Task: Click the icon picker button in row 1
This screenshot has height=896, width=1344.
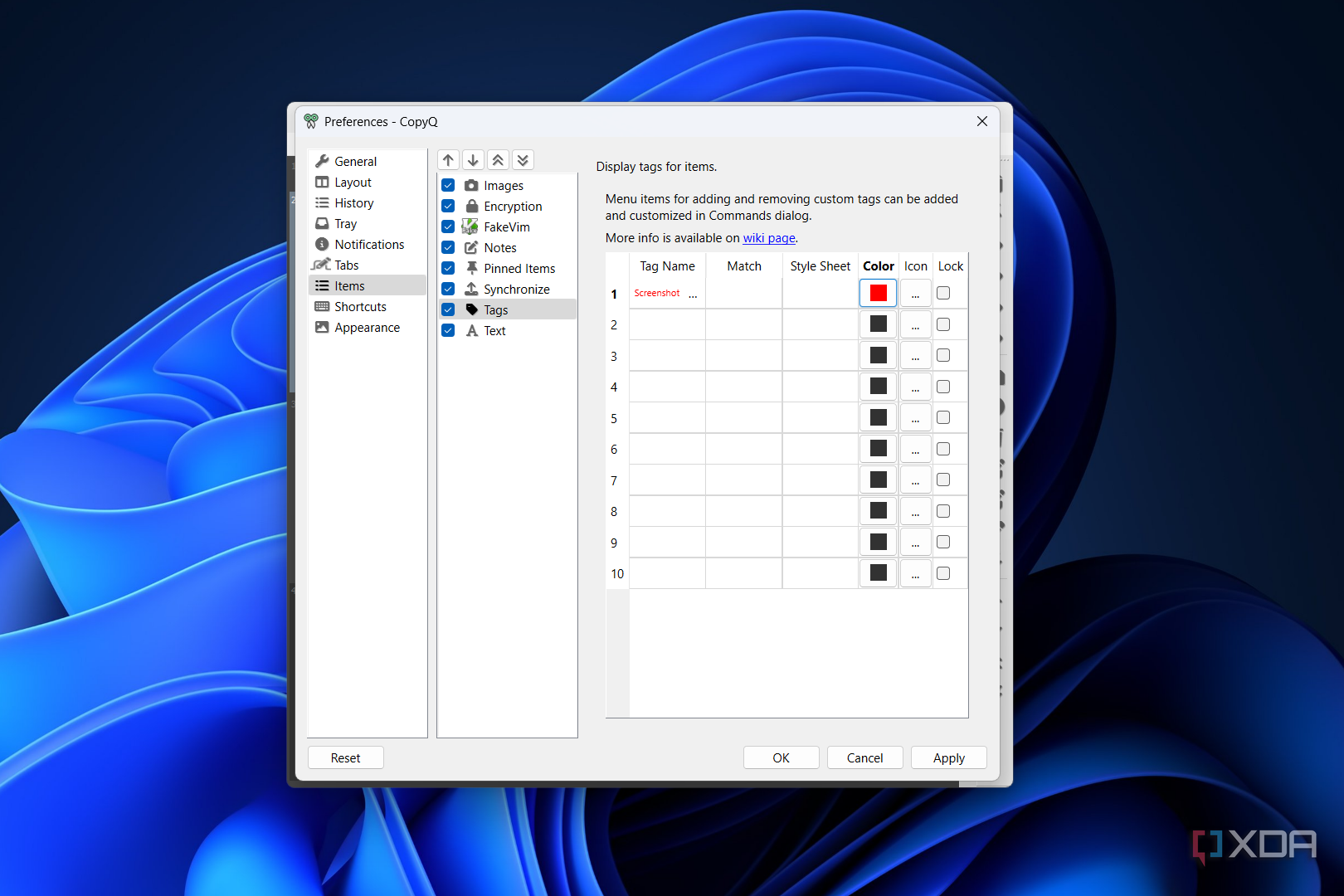Action: point(915,294)
